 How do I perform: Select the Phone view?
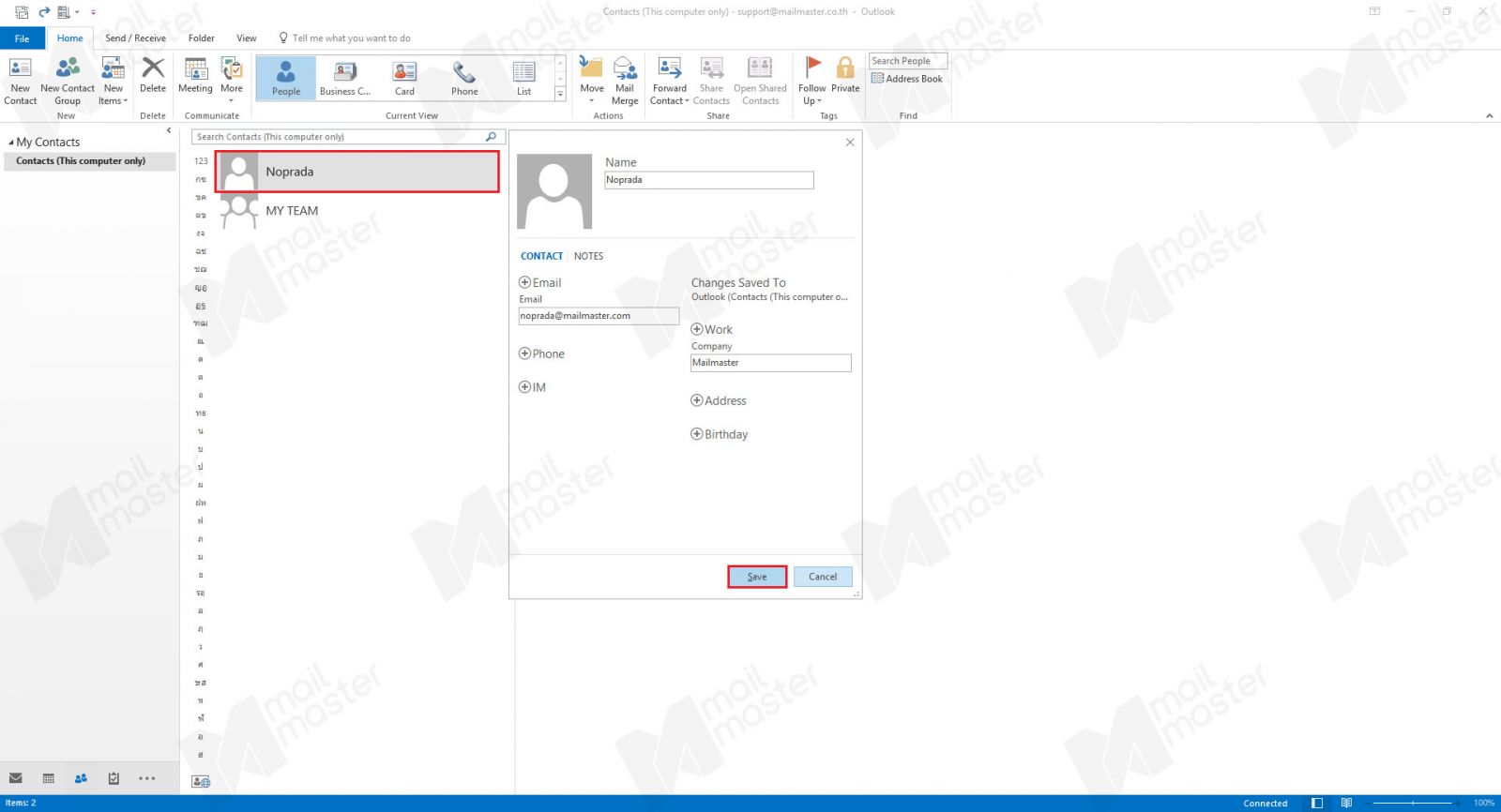[464, 78]
